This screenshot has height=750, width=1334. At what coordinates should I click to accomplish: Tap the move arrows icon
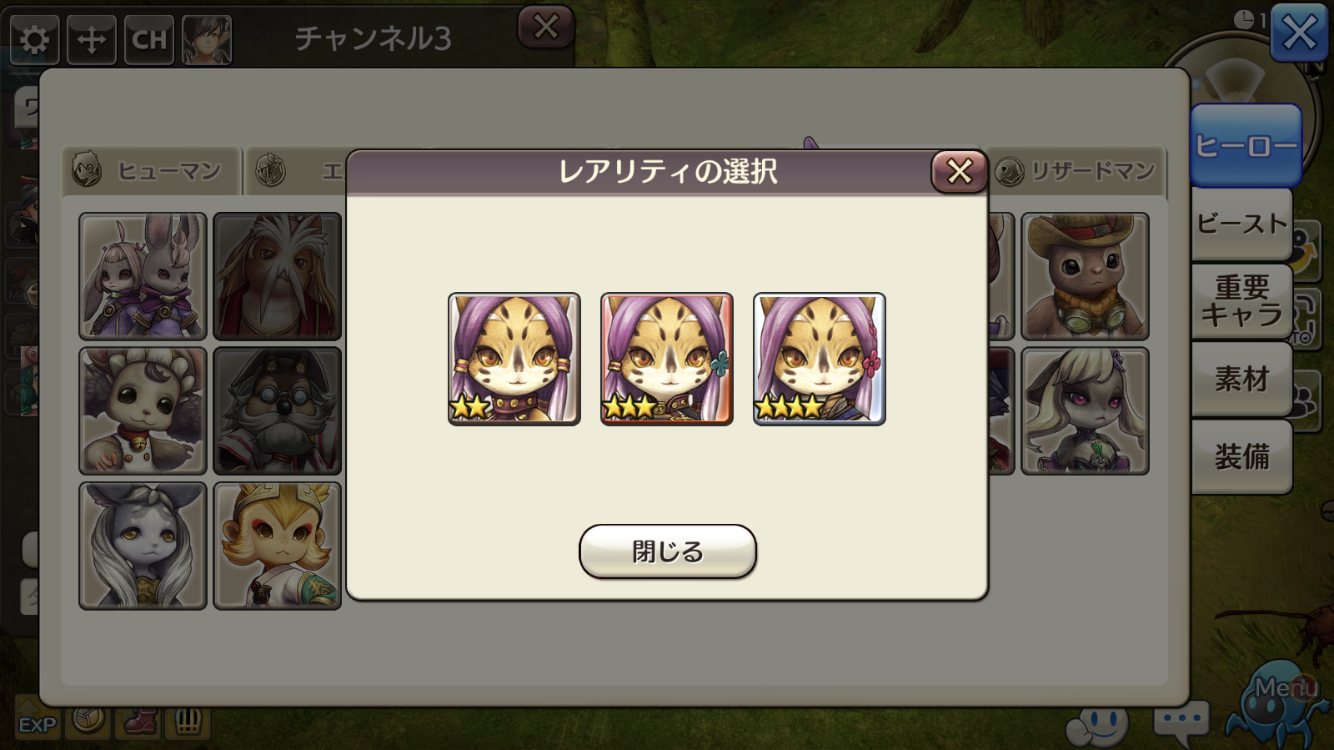pyautogui.click(x=91, y=40)
